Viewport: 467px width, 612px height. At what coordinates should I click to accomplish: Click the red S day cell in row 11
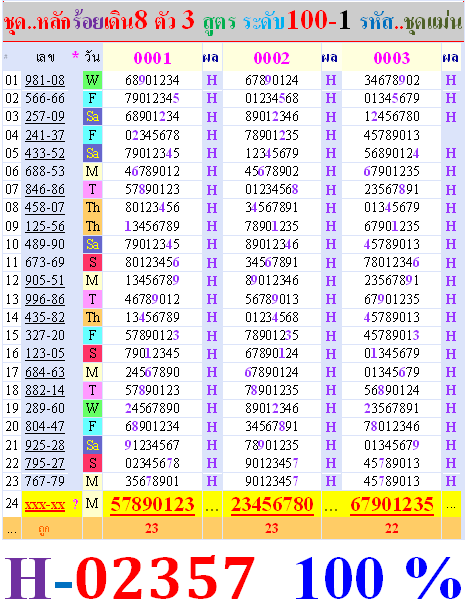[x=92, y=262]
